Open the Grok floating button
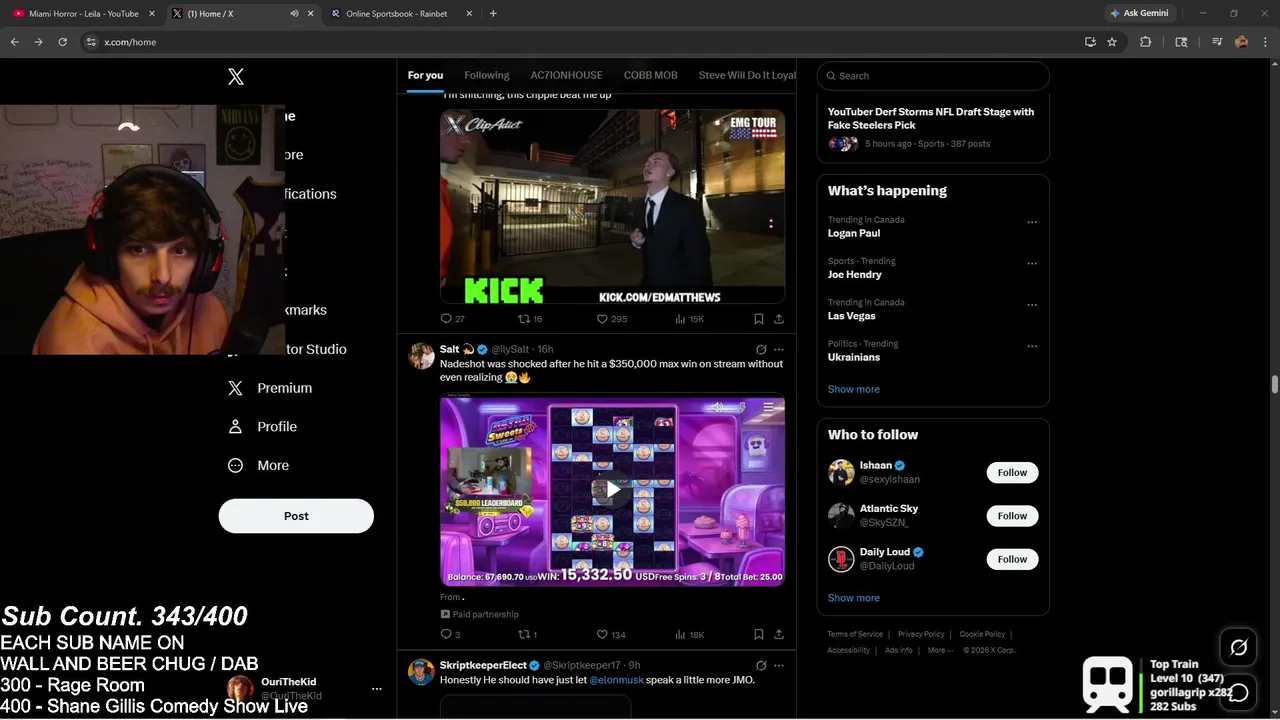 [x=1238, y=647]
